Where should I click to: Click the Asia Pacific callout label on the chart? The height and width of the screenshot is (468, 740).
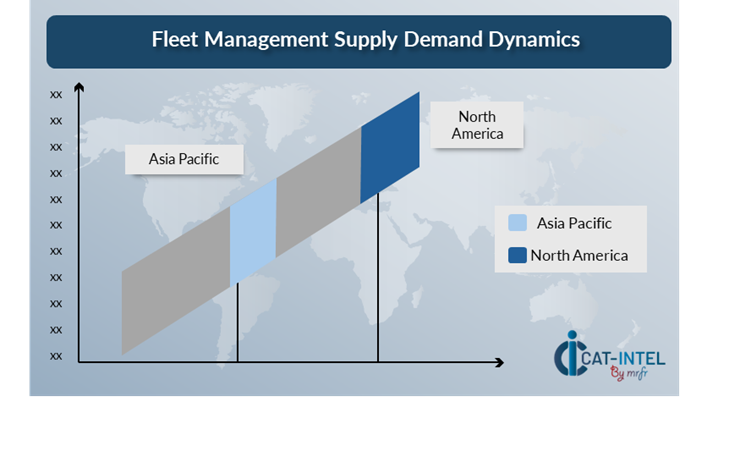click(184, 159)
